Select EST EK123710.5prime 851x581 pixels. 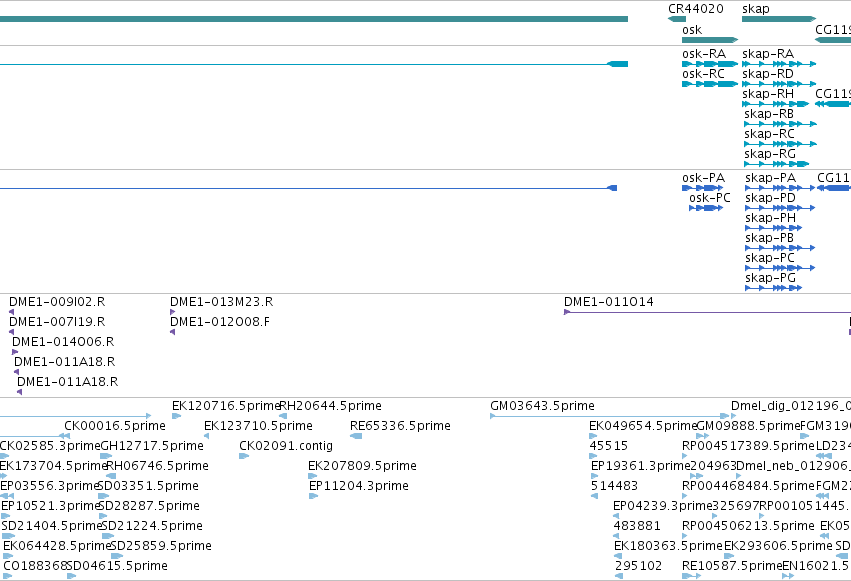(206, 436)
